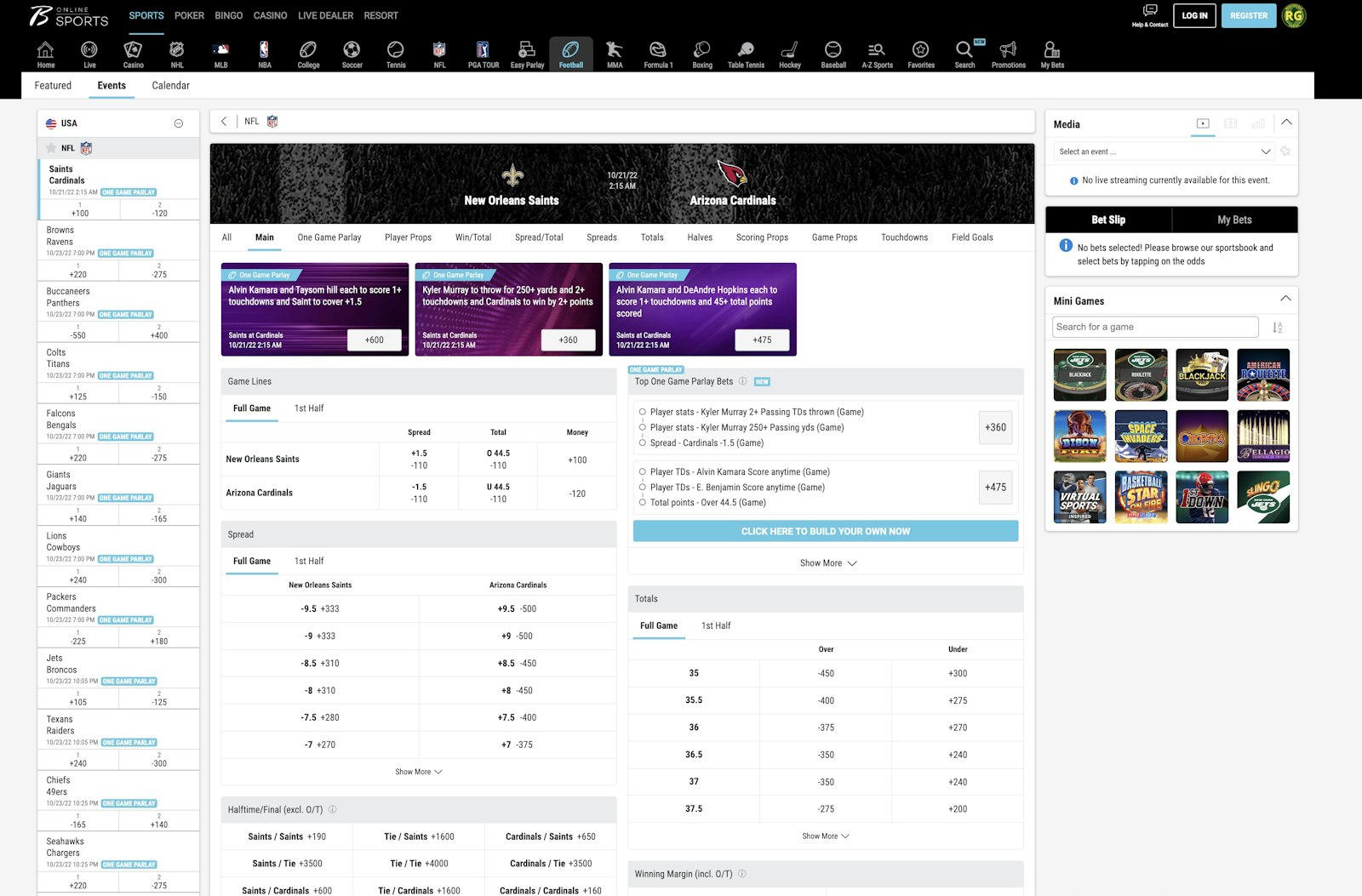Select the Tennis sport icon
This screenshot has height=896, width=1362.
[x=395, y=53]
